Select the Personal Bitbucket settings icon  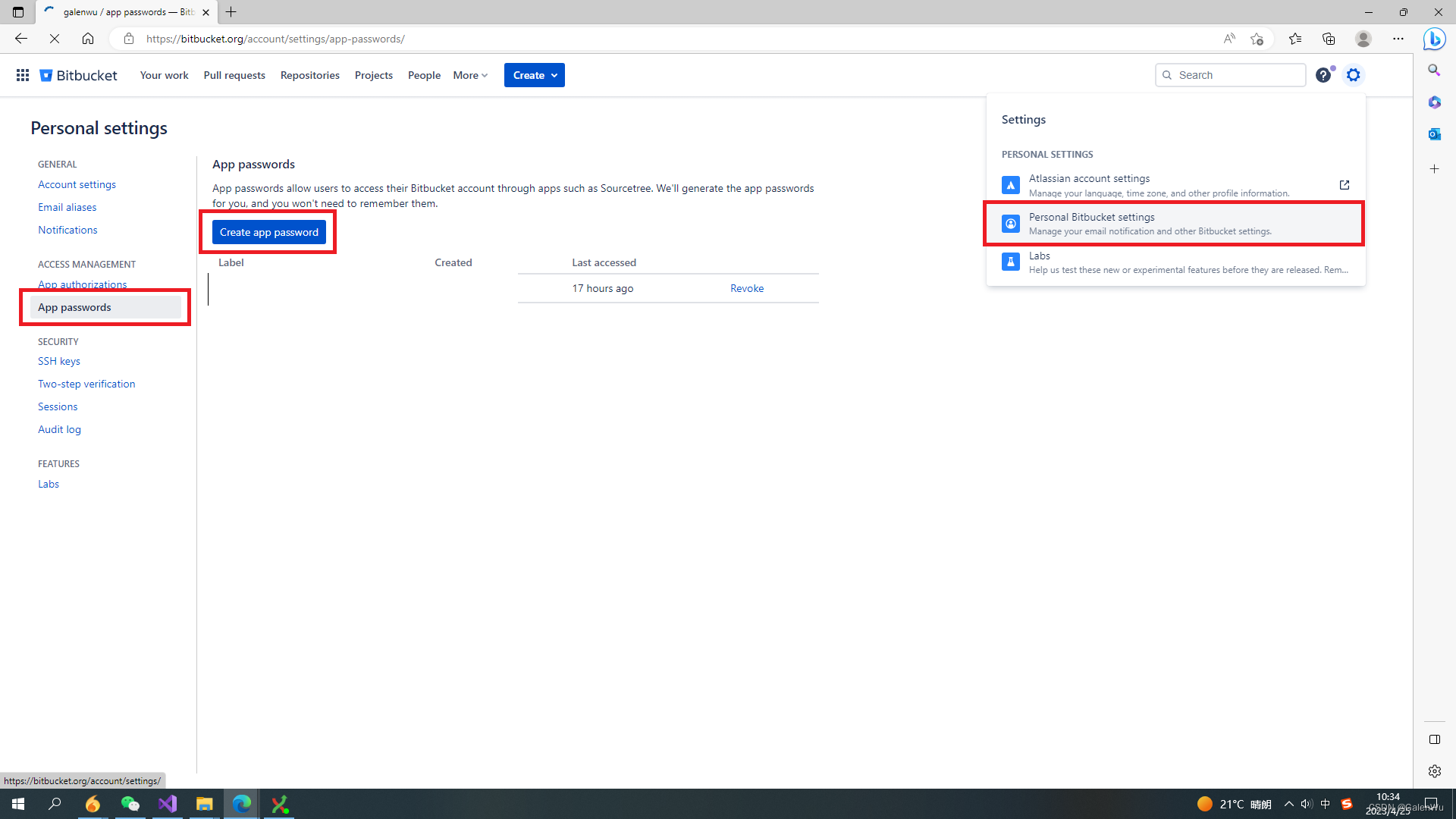[x=1010, y=223]
